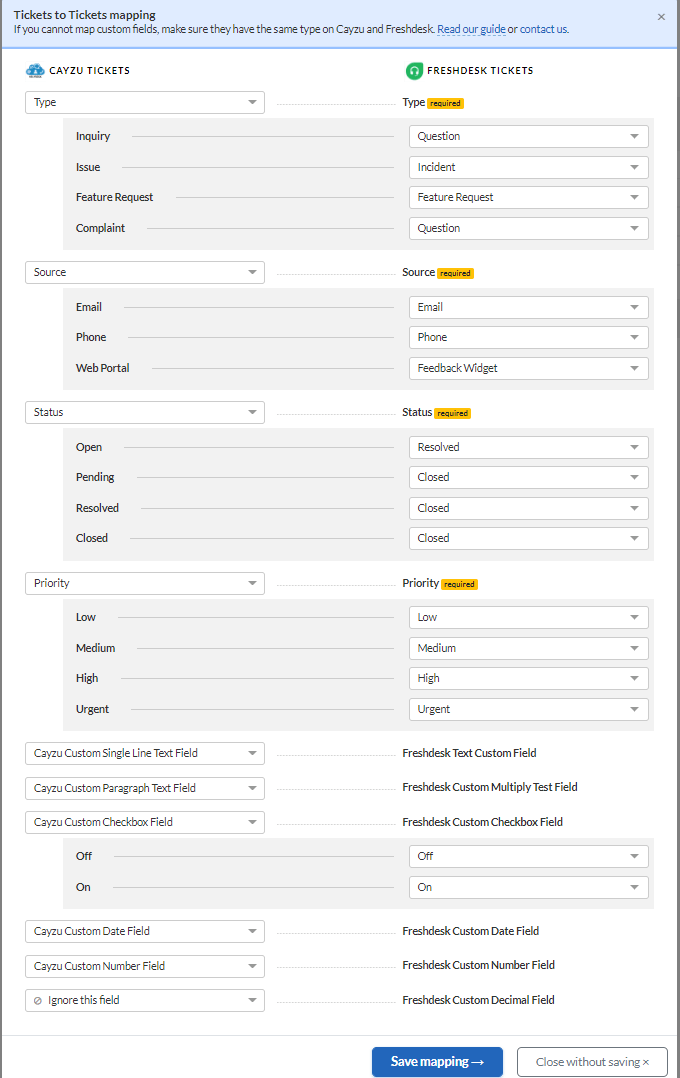Click the 'Tickets to Tickets mapping' heading
The width and height of the screenshot is (680, 1078).
coord(85,14)
